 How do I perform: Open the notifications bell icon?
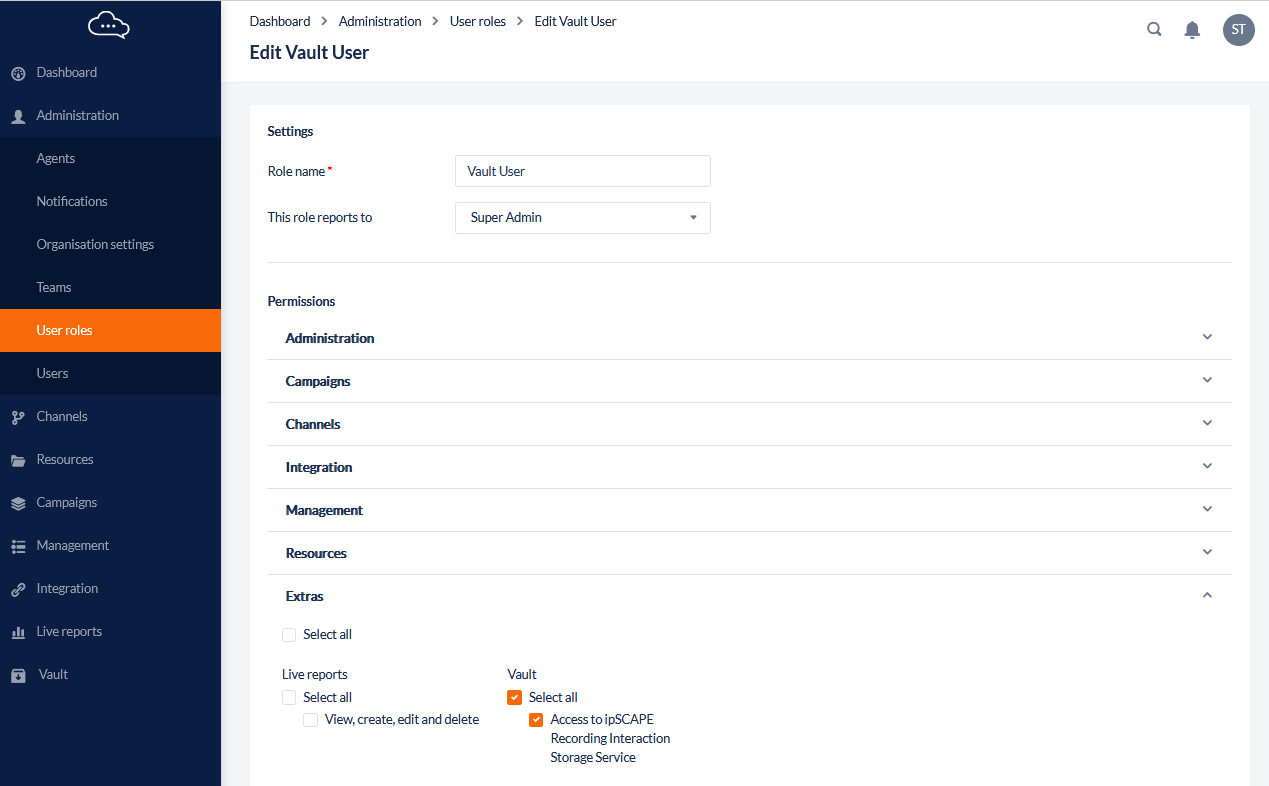pyautogui.click(x=1192, y=30)
